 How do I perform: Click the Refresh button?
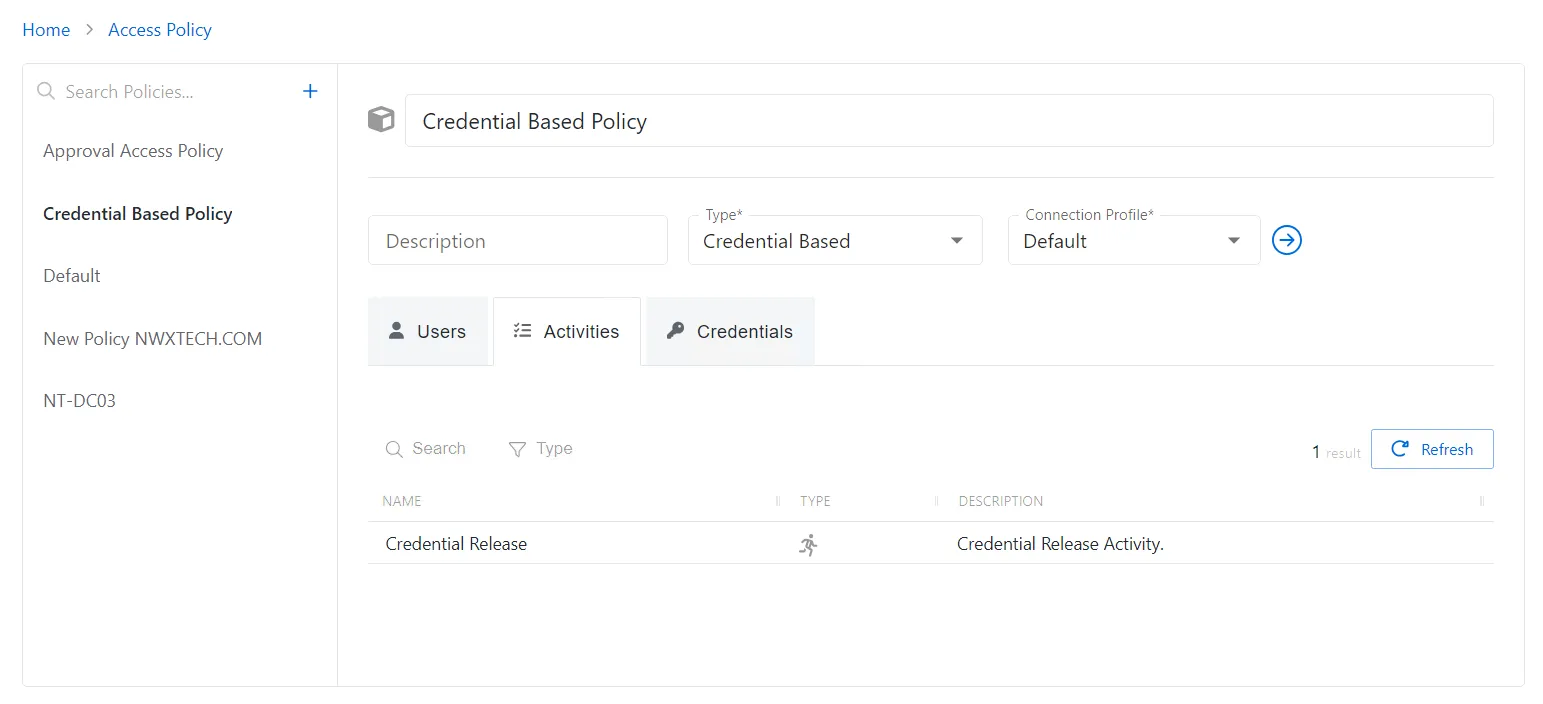(1432, 449)
